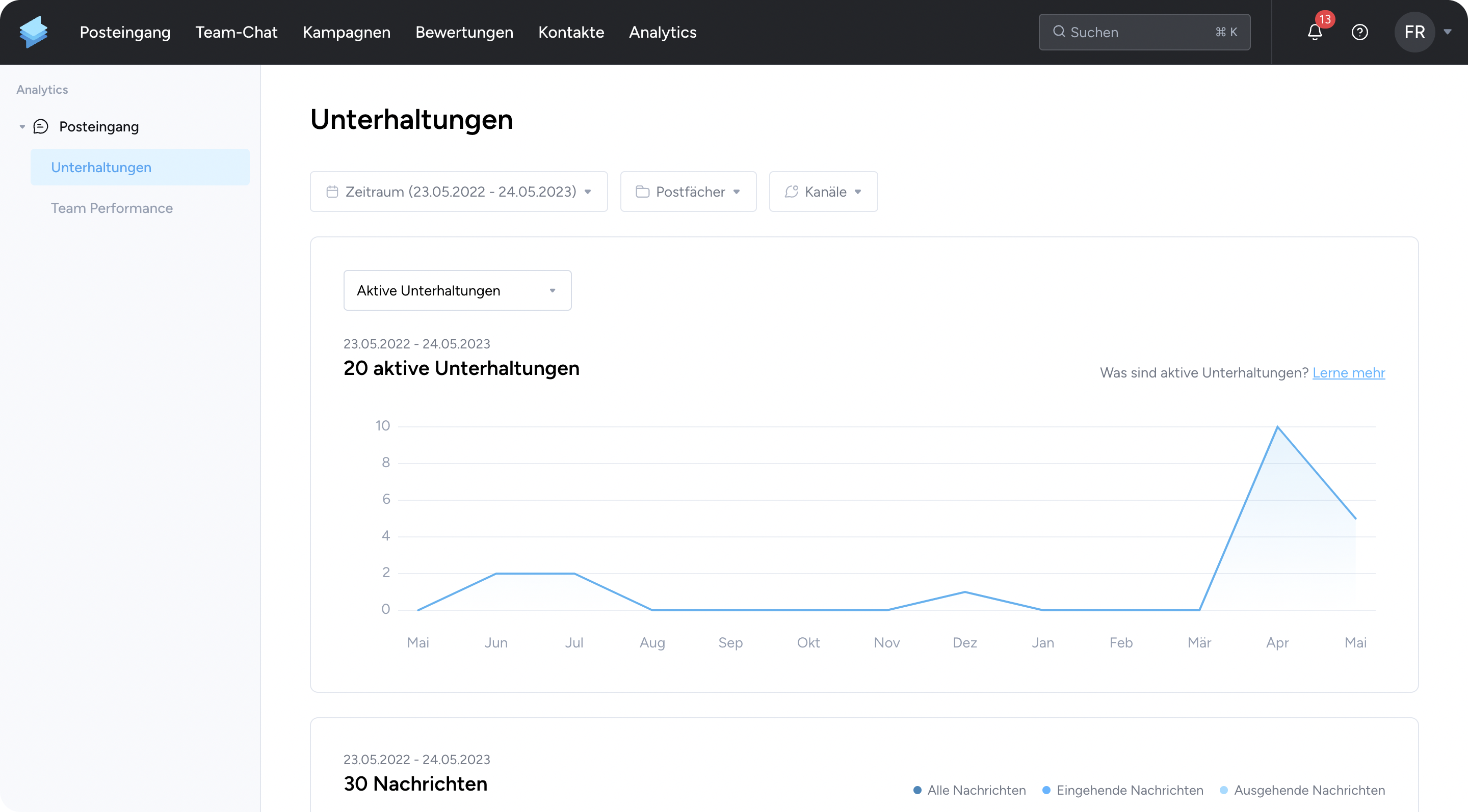Open Team Performance in the sidebar
This screenshot has width=1468, height=812.
pos(112,208)
